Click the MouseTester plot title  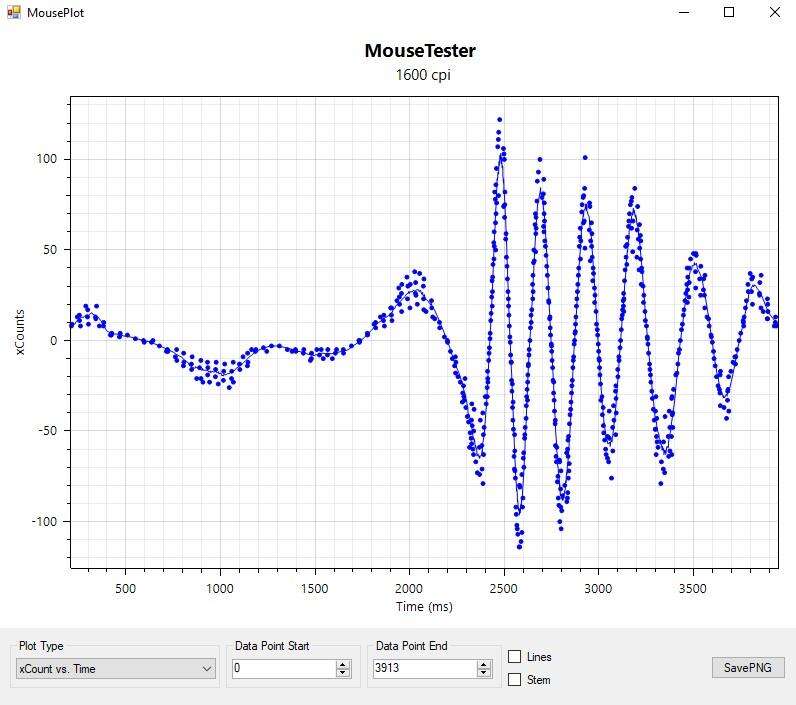(x=420, y=51)
